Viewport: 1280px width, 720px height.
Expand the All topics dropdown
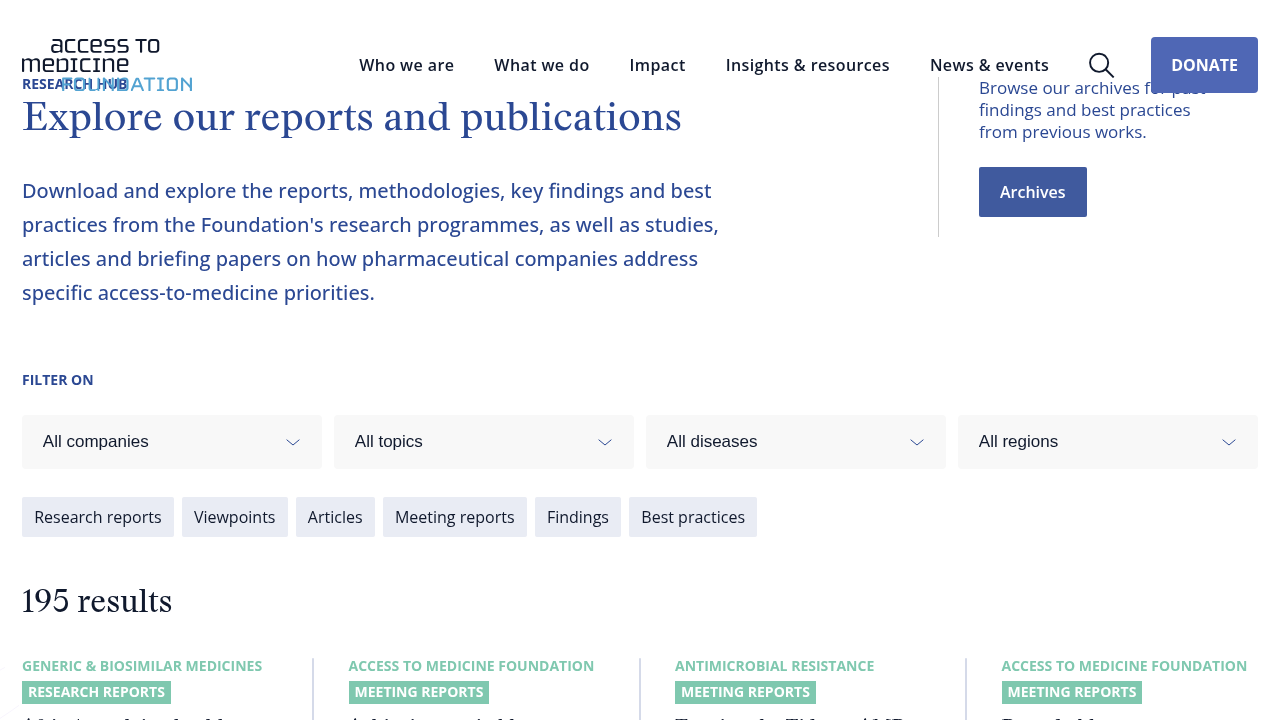tap(484, 442)
